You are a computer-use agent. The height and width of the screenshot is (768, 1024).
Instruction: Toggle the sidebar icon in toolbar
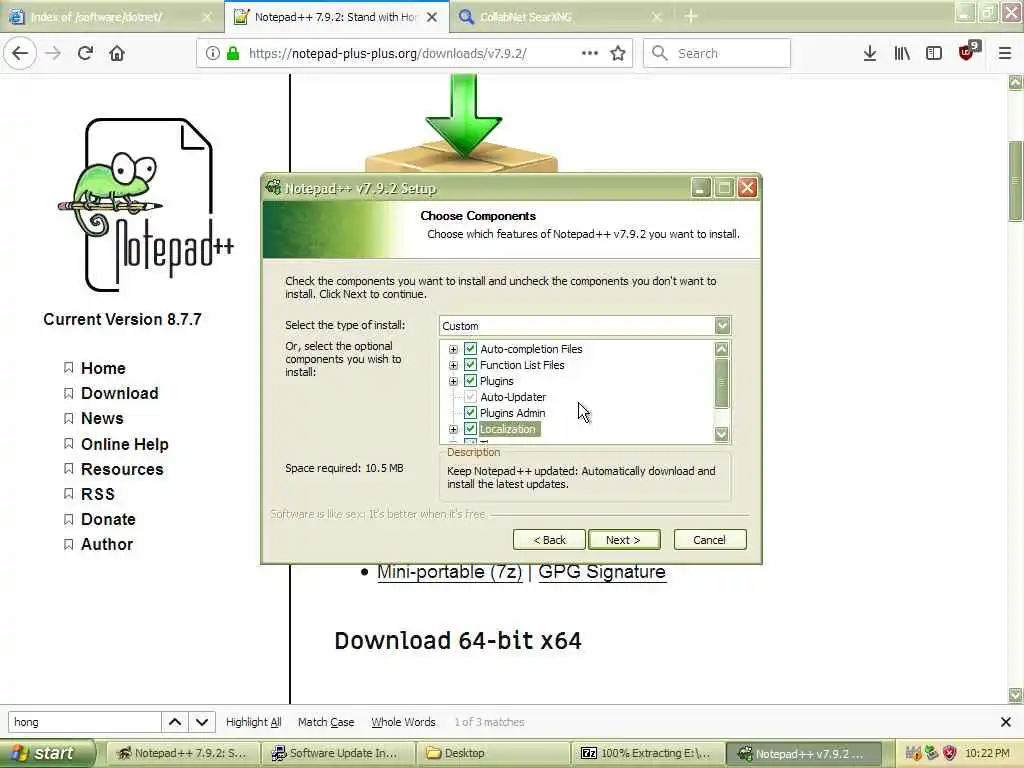point(934,54)
